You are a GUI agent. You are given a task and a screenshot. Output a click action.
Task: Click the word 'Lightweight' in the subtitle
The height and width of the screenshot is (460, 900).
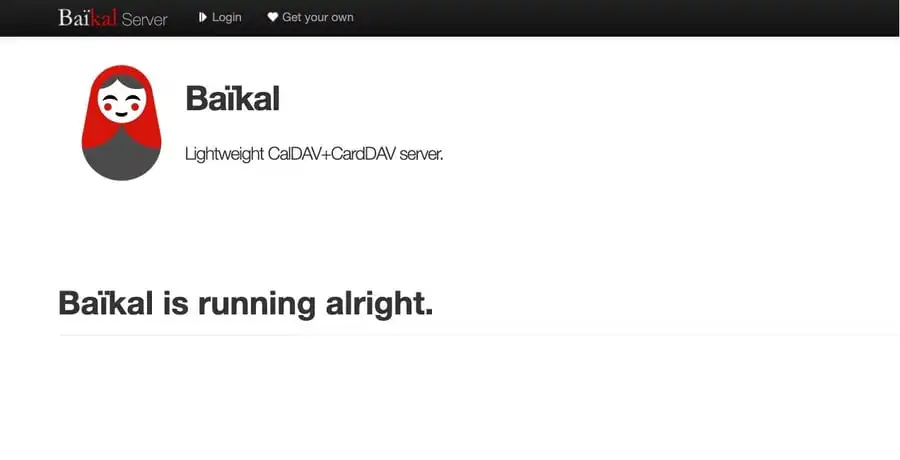[x=224, y=154]
